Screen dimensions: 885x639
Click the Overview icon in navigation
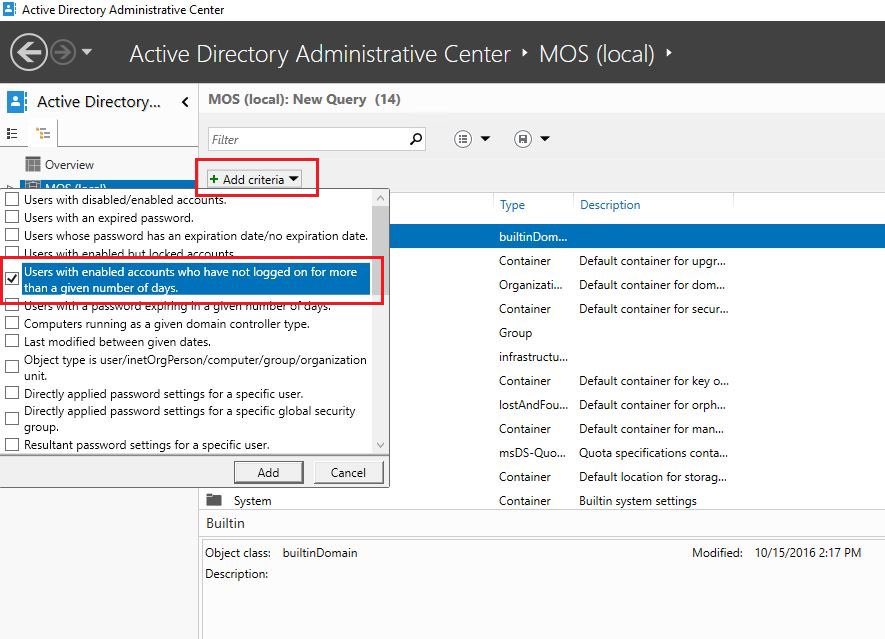pyautogui.click(x=33, y=164)
